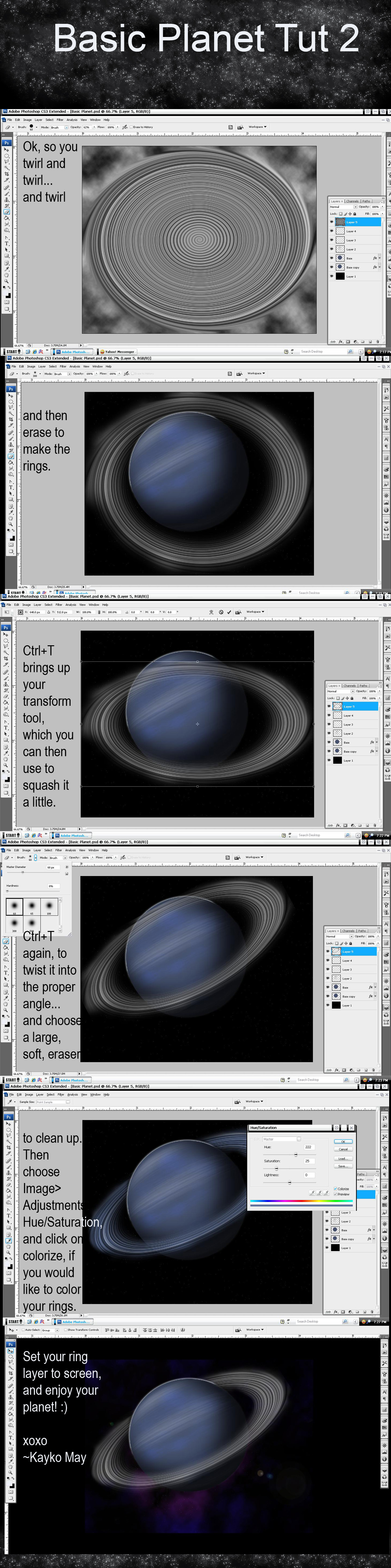Click START button in the twirl screenshot taskbar
This screenshot has width=391, height=1568.
point(12,352)
